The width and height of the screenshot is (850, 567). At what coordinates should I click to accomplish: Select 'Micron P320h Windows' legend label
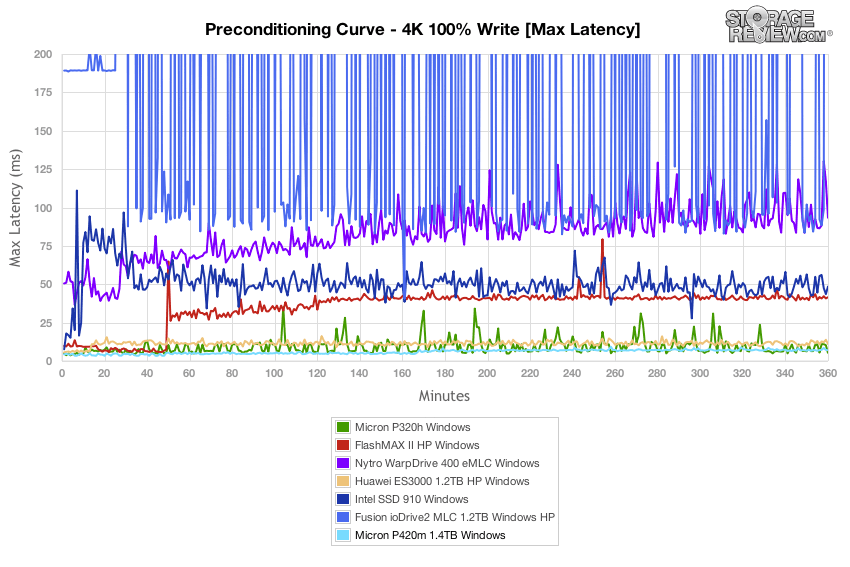(x=413, y=427)
